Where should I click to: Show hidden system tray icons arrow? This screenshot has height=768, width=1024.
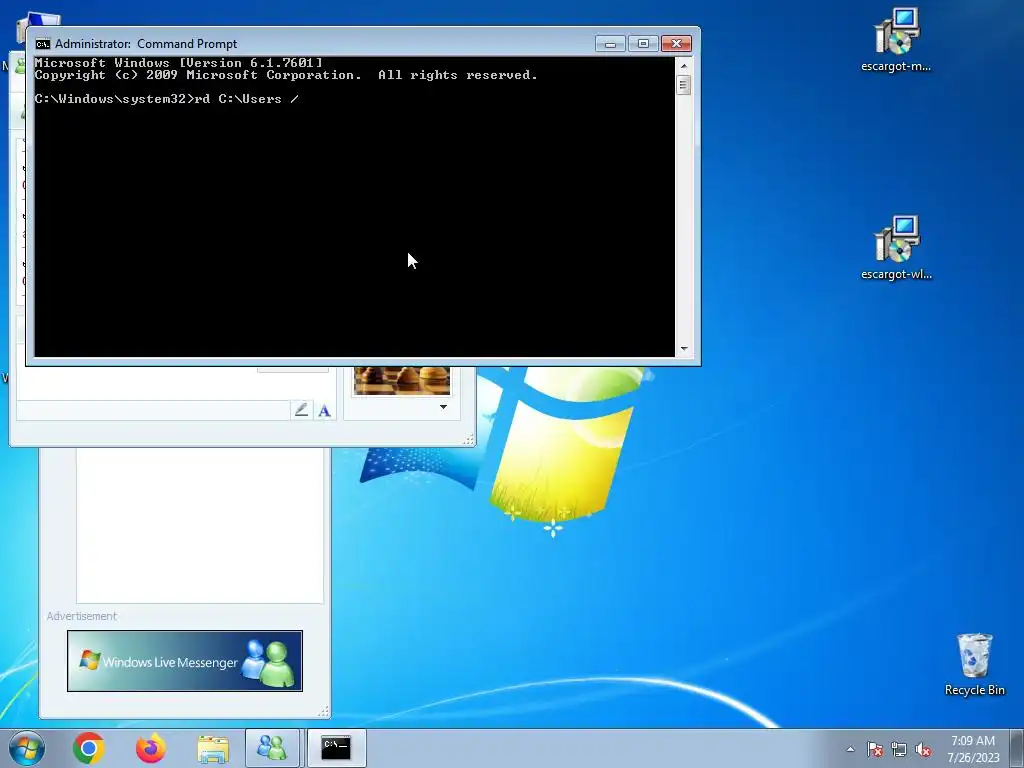[x=850, y=749]
